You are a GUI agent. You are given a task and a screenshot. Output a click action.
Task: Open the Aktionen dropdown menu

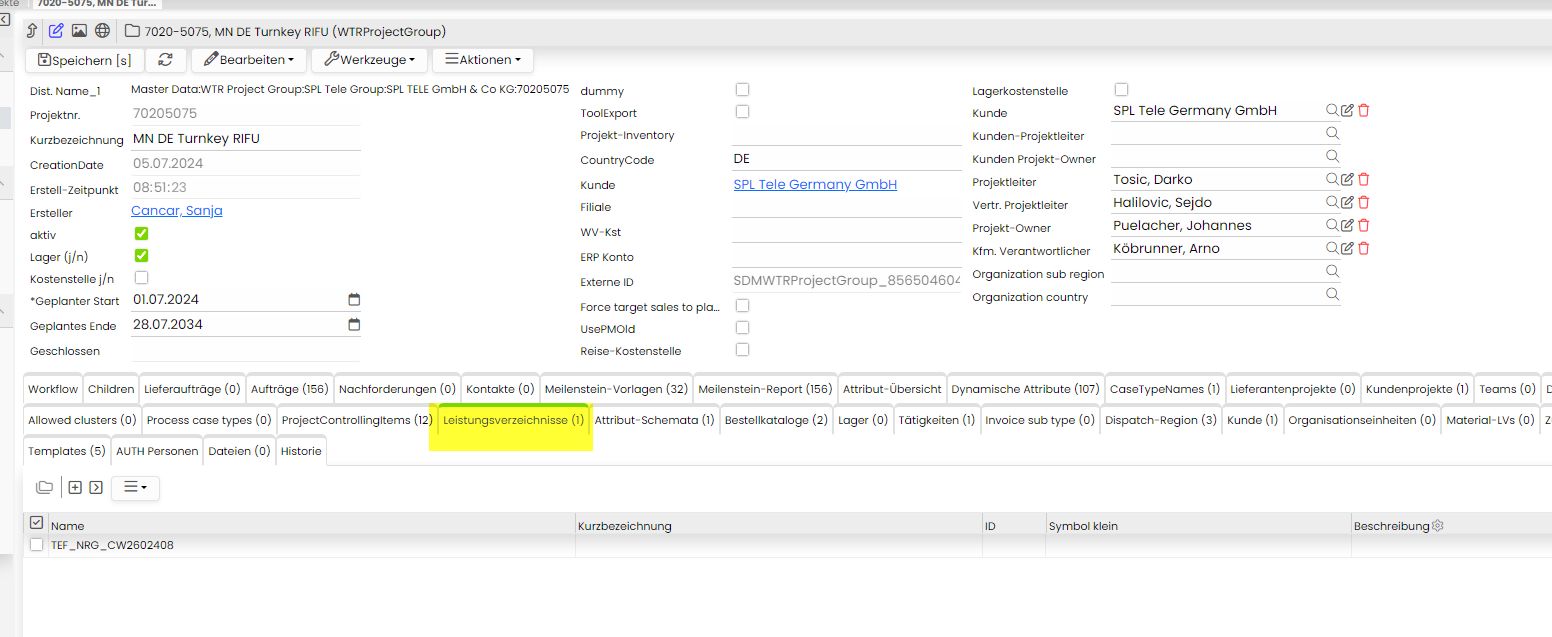click(x=482, y=60)
